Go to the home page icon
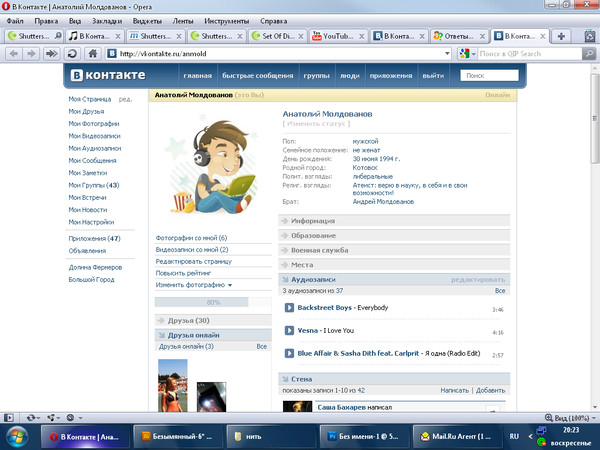600x450 pixels. pyautogui.click(x=93, y=54)
